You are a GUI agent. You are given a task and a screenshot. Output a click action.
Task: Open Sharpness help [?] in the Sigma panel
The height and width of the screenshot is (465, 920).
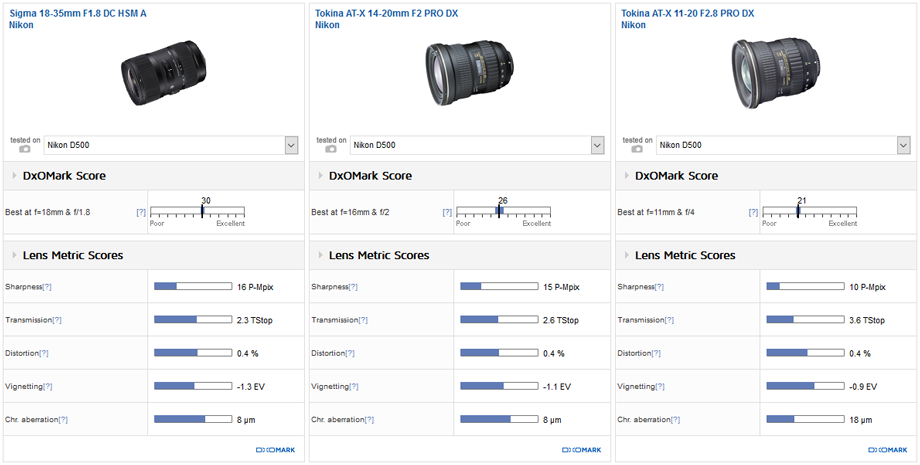click(48, 287)
